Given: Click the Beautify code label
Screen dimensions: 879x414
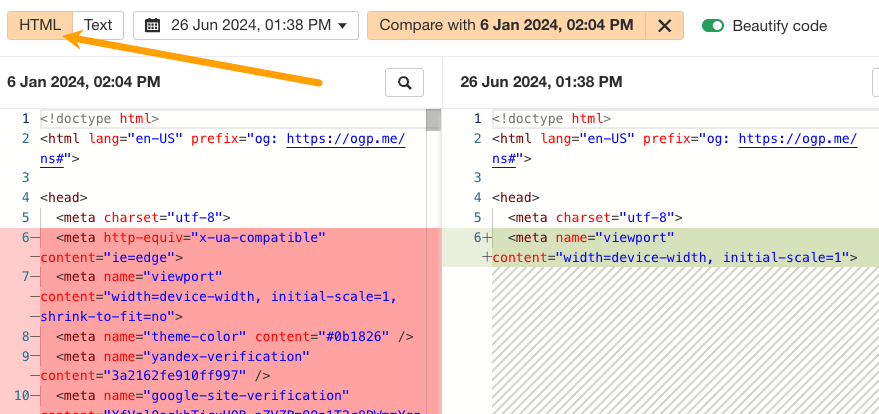Looking at the screenshot, I should (779, 25).
